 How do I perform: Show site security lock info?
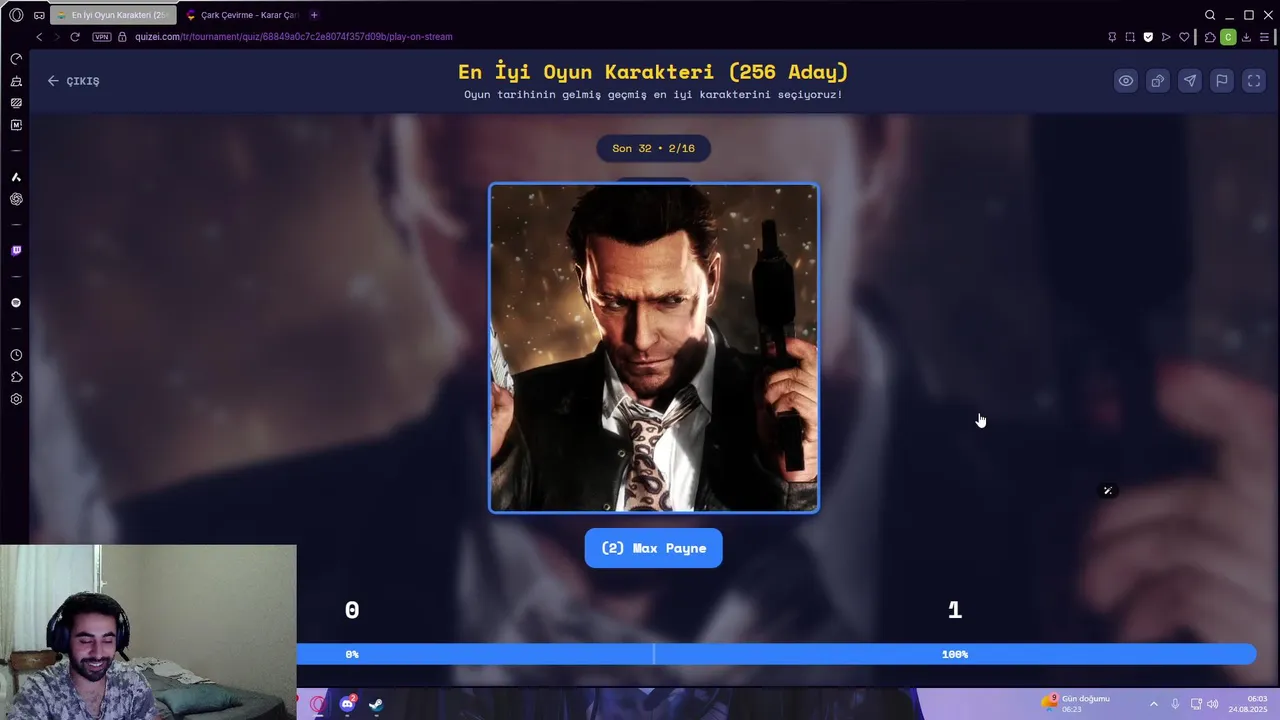click(123, 37)
